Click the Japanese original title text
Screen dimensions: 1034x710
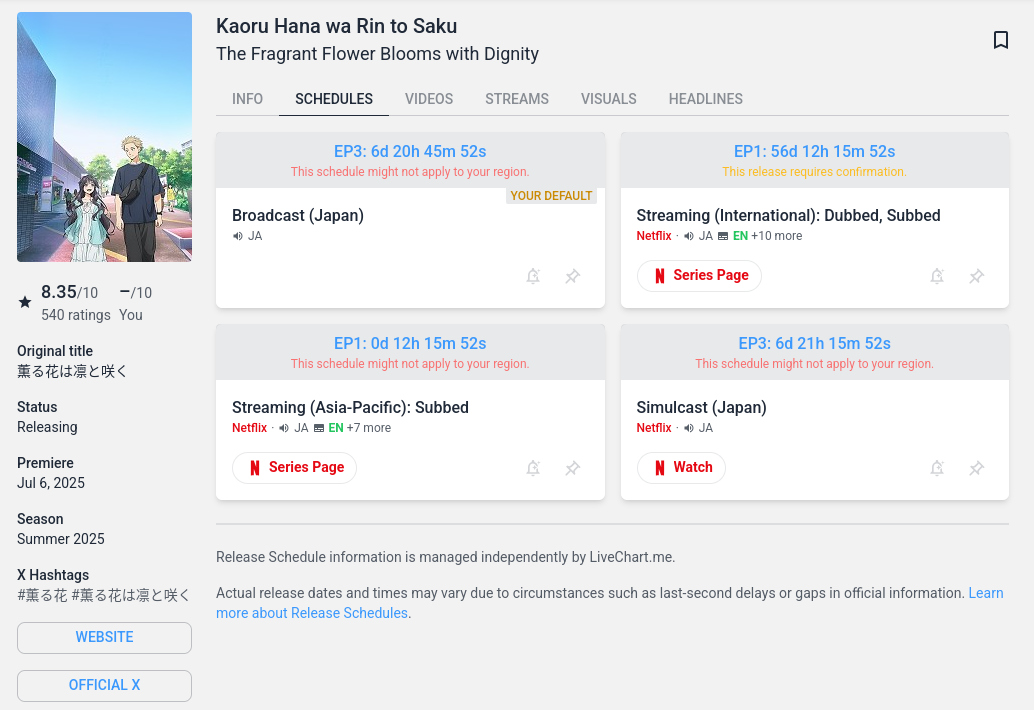72,371
